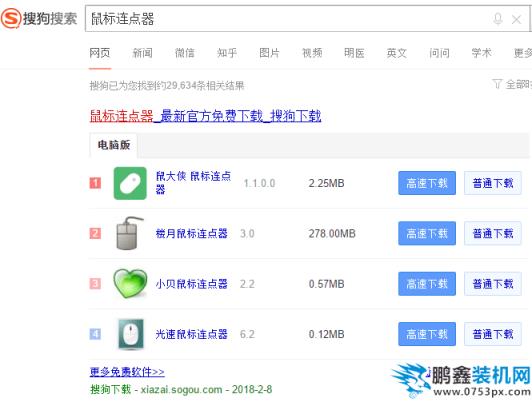
Task: Click the 光速鼠标连点器 app icon
Action: [x=131, y=334]
